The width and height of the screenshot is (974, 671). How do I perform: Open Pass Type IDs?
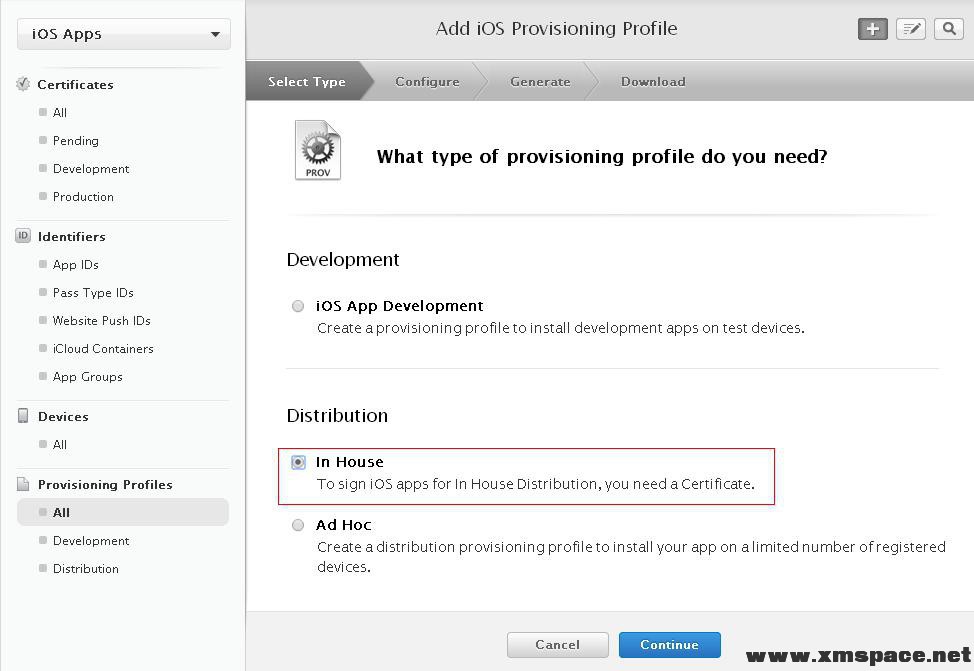[x=93, y=293]
